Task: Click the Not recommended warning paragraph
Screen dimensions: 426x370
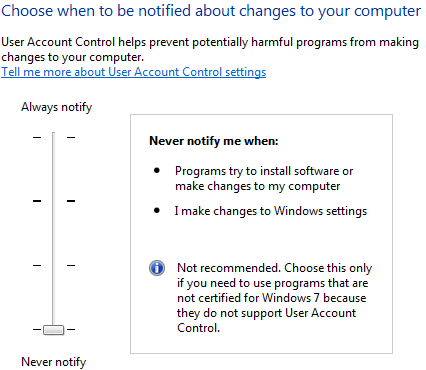Action: tap(275, 298)
